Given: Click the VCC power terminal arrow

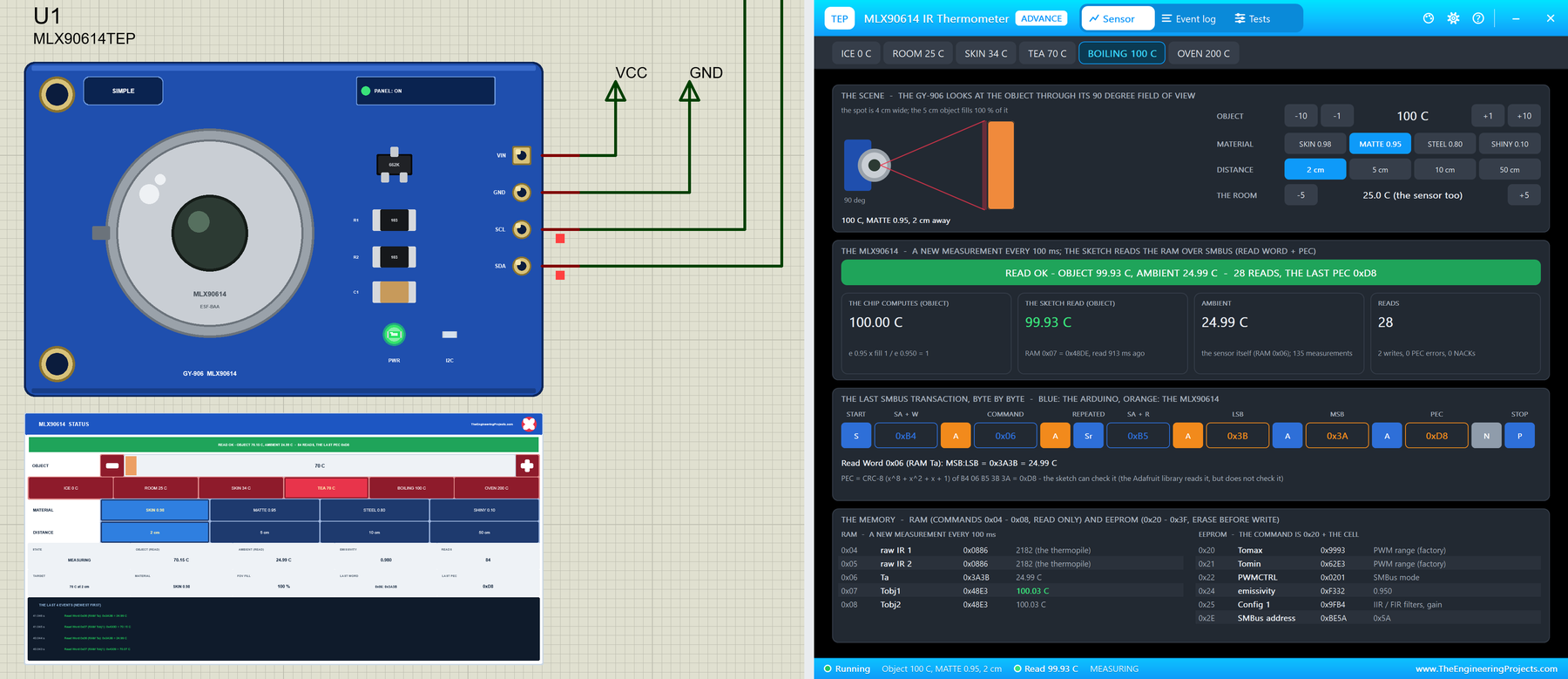Looking at the screenshot, I should tap(616, 91).
